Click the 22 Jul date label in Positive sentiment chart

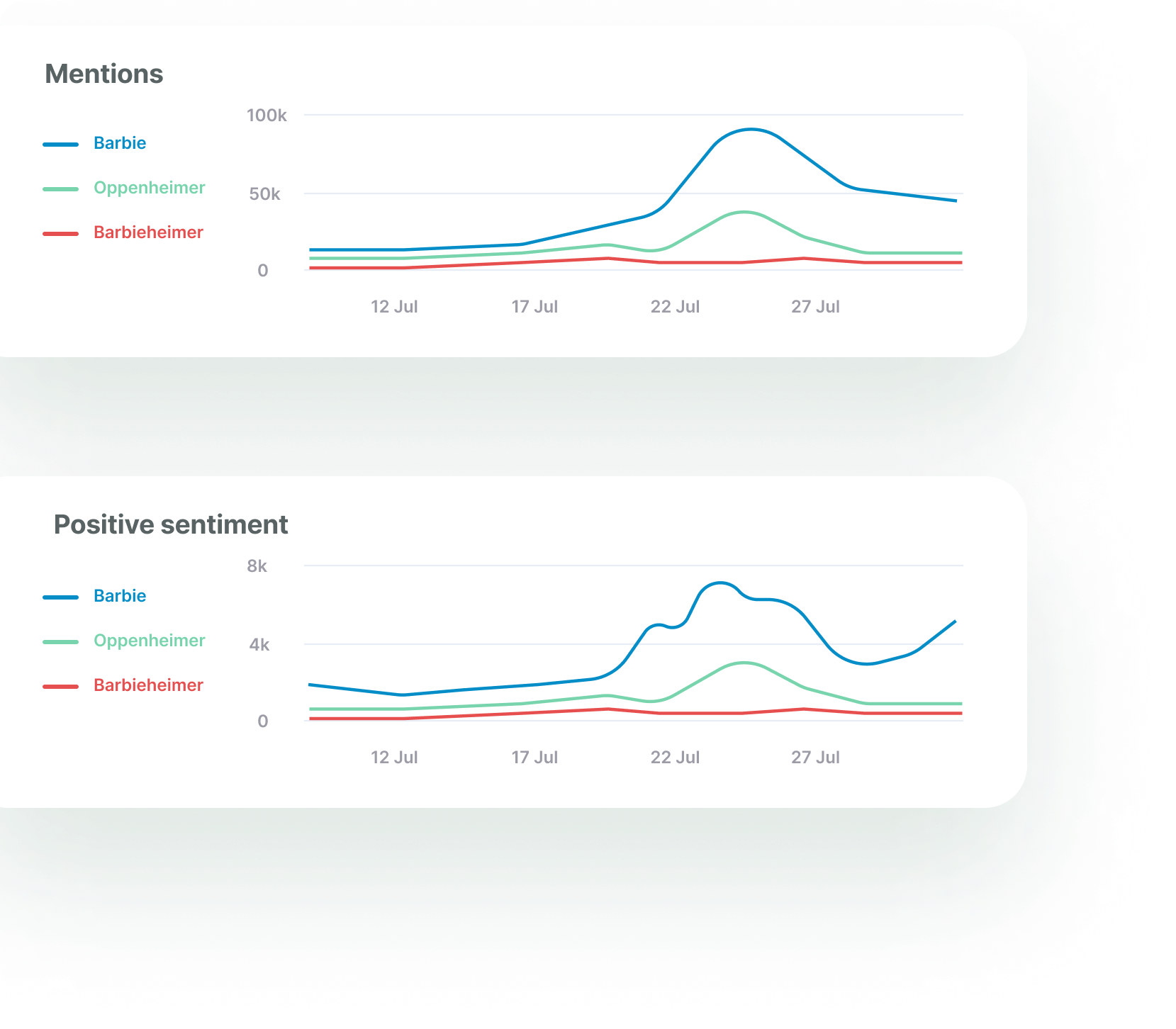point(675,758)
